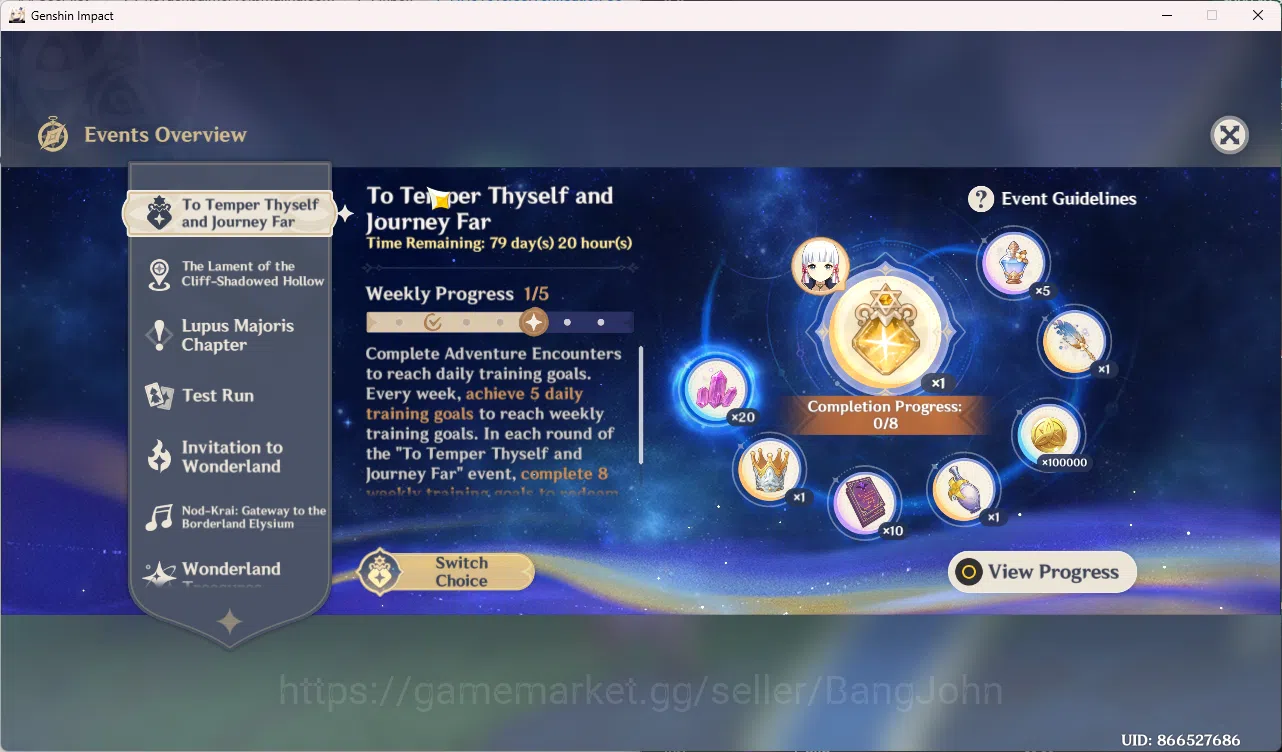Image resolution: width=1282 pixels, height=752 pixels.
Task: Click the View Progress button
Action: [1042, 572]
